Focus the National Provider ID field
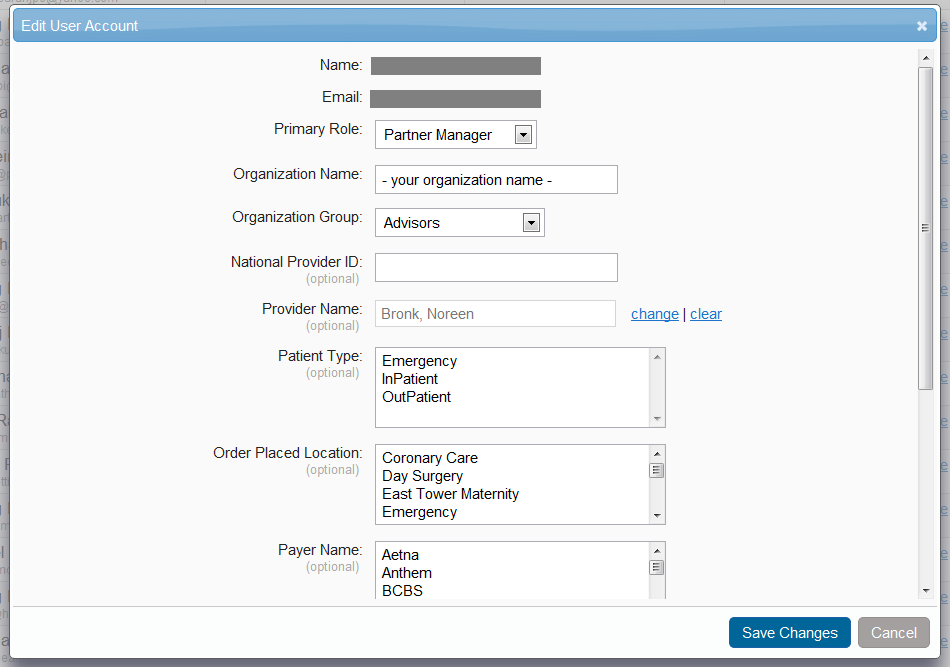Screen dimensions: 950x667 click(x=496, y=268)
